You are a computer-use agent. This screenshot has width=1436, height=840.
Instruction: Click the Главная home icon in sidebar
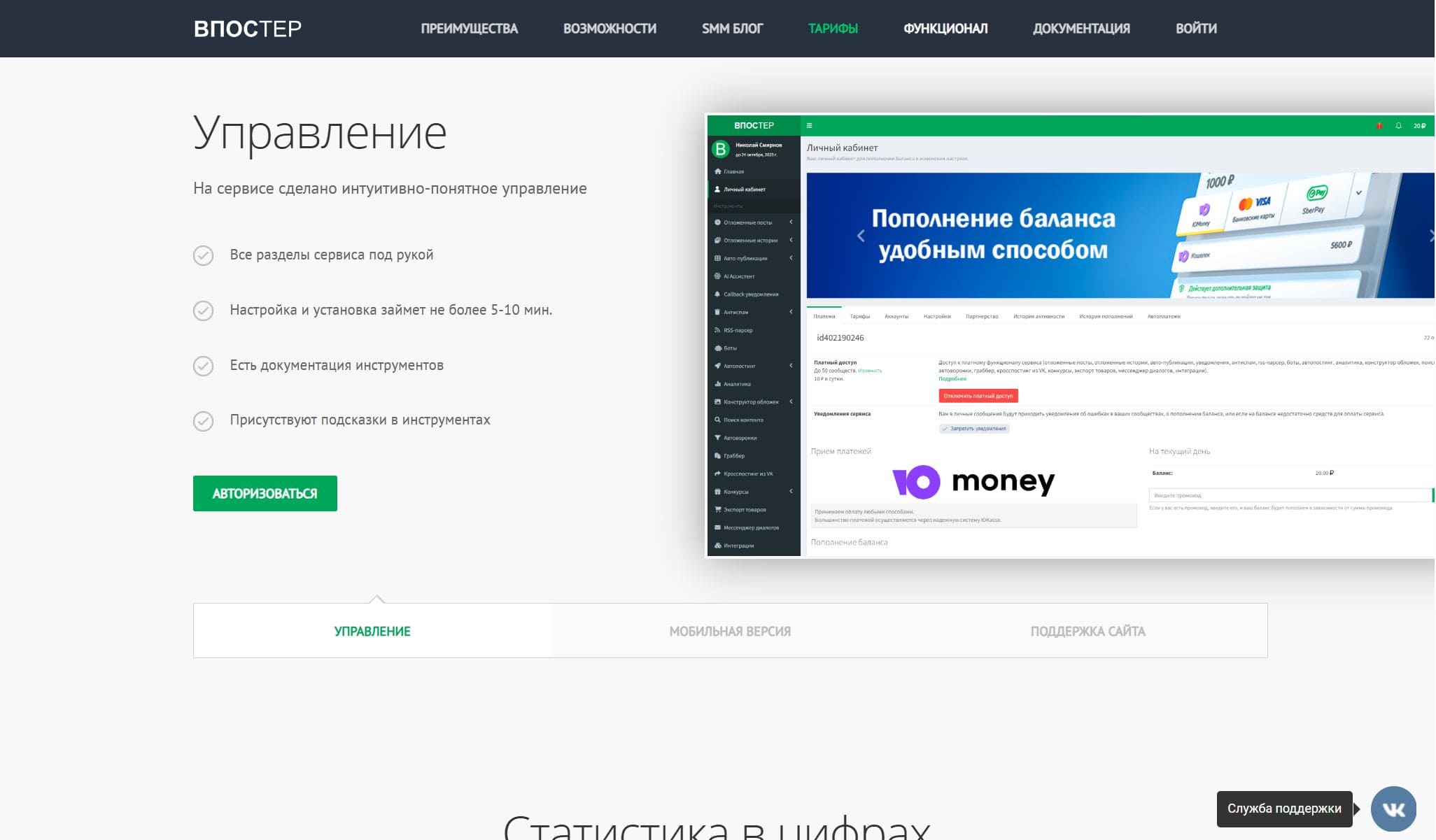click(717, 171)
